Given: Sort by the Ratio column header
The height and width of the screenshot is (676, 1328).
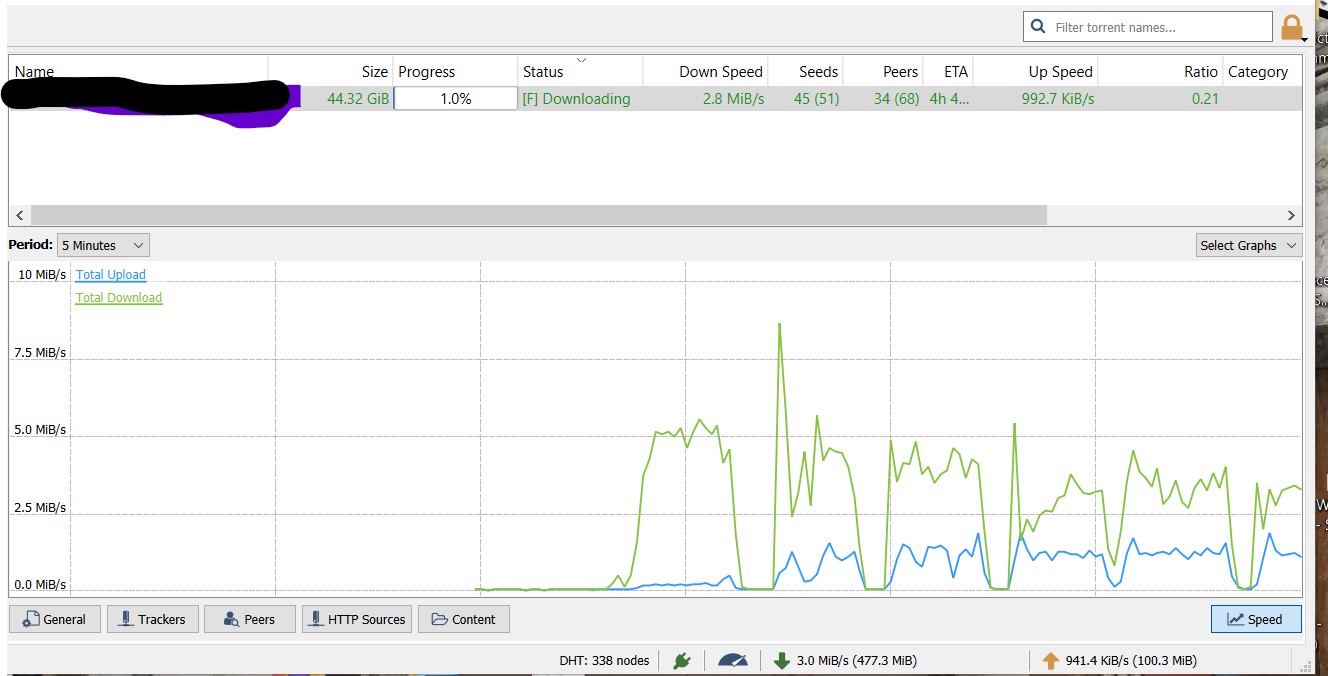Looking at the screenshot, I should click(1160, 71).
